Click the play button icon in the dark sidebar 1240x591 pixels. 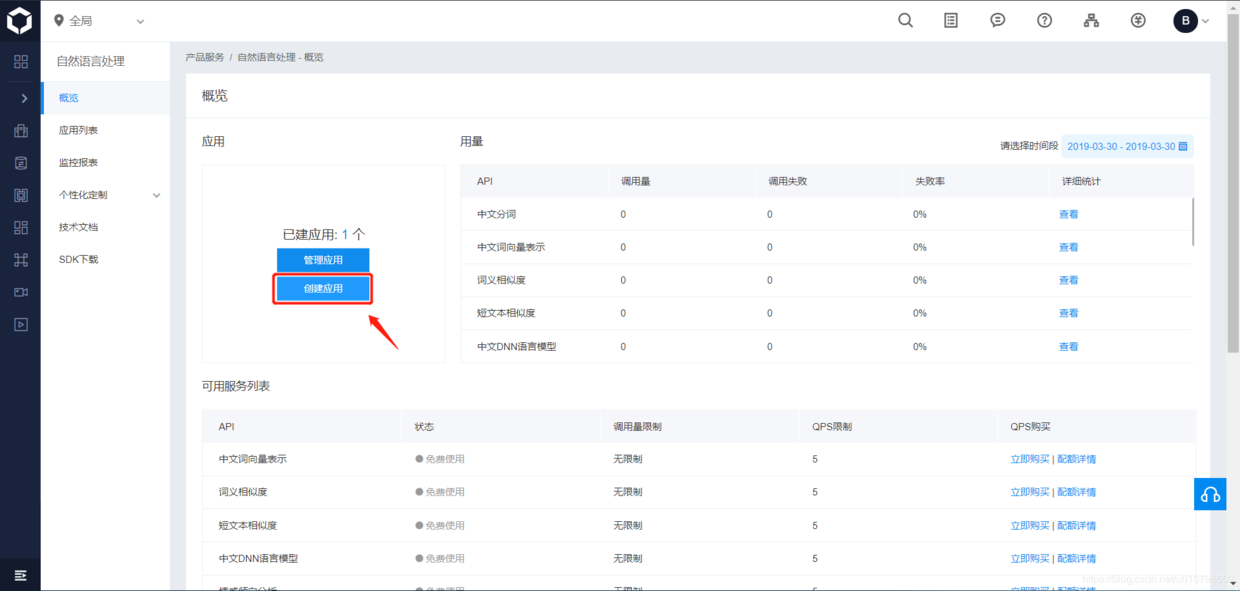(20, 324)
